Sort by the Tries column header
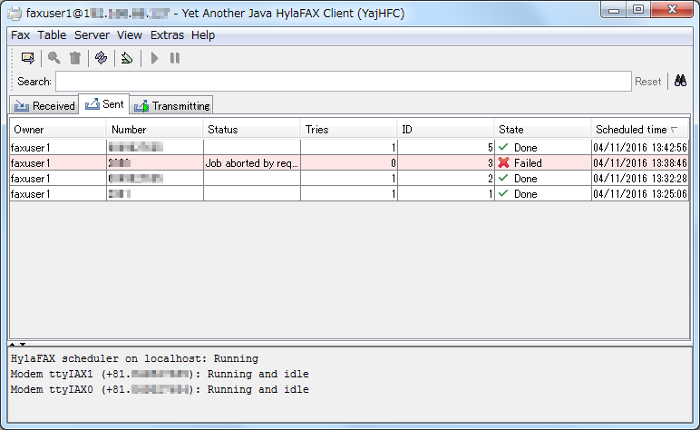This screenshot has width=700, height=430. [349, 129]
